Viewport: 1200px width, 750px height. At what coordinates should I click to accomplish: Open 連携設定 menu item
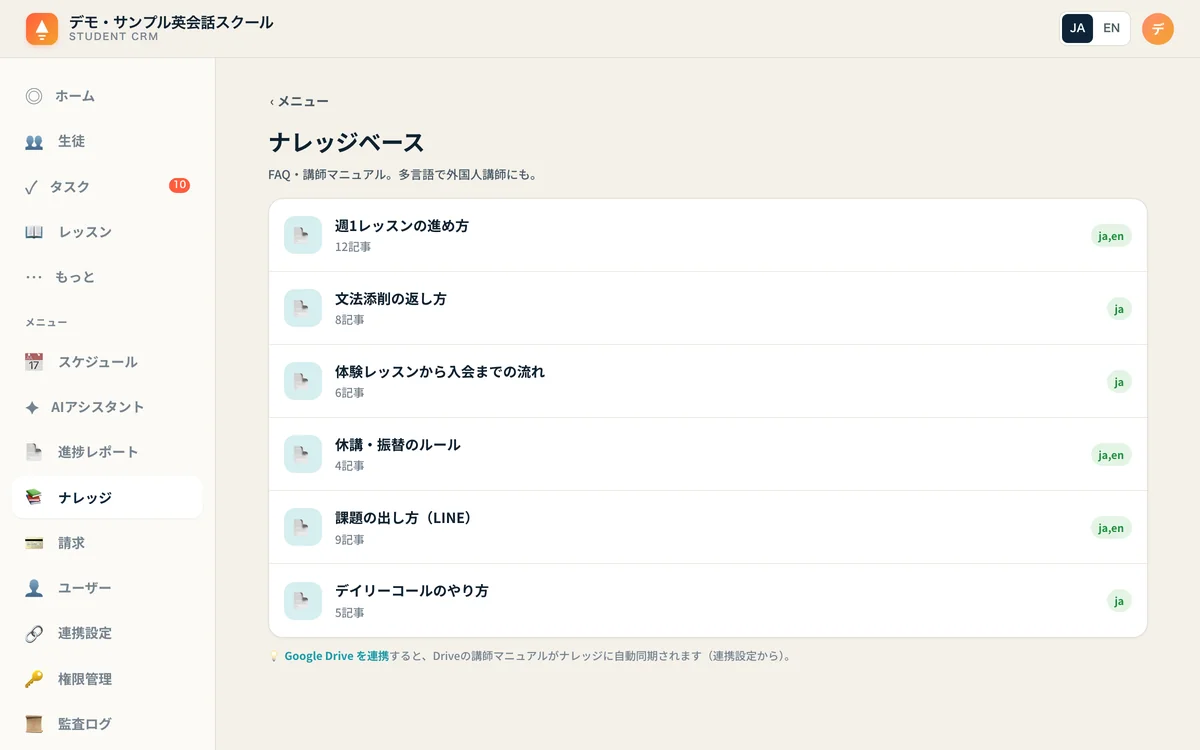click(x=107, y=633)
